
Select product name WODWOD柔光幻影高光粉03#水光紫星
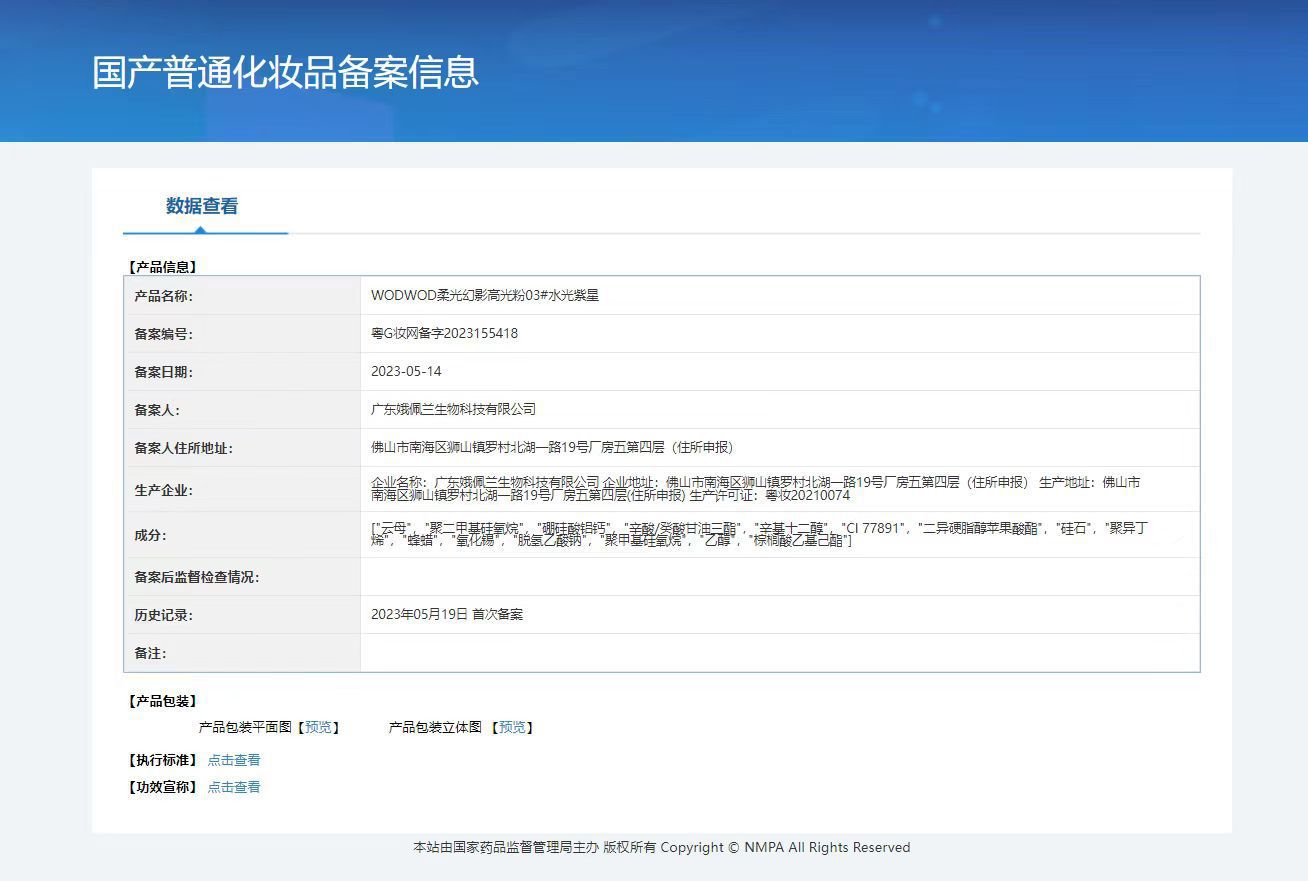tap(485, 296)
